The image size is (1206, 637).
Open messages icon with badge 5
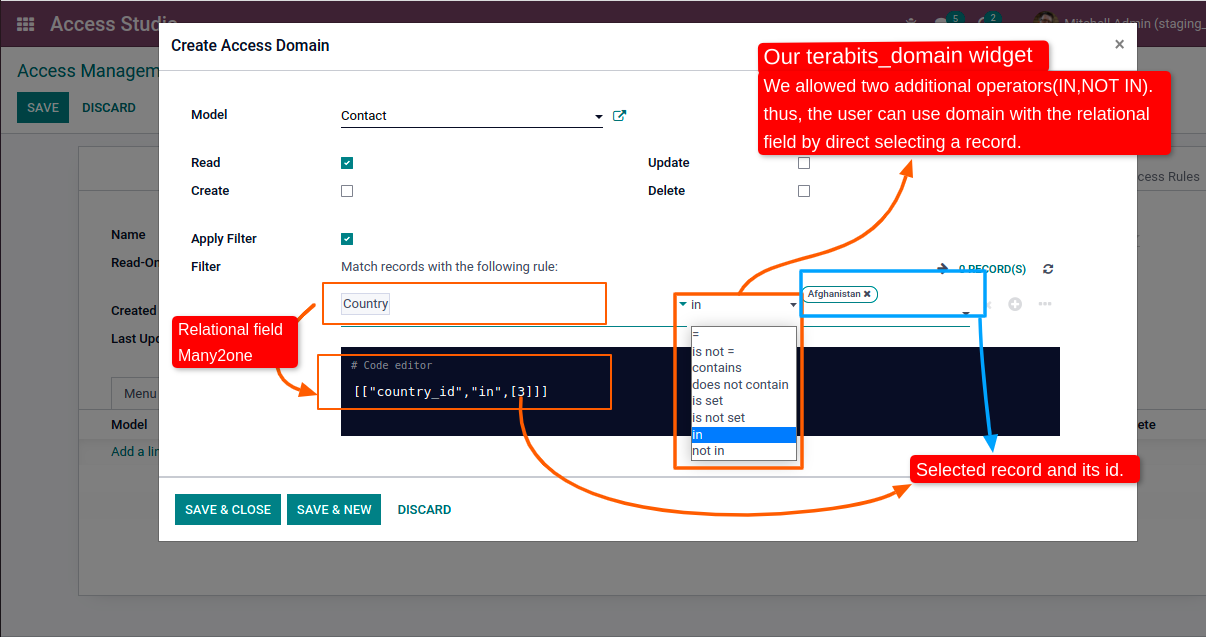(x=942, y=23)
